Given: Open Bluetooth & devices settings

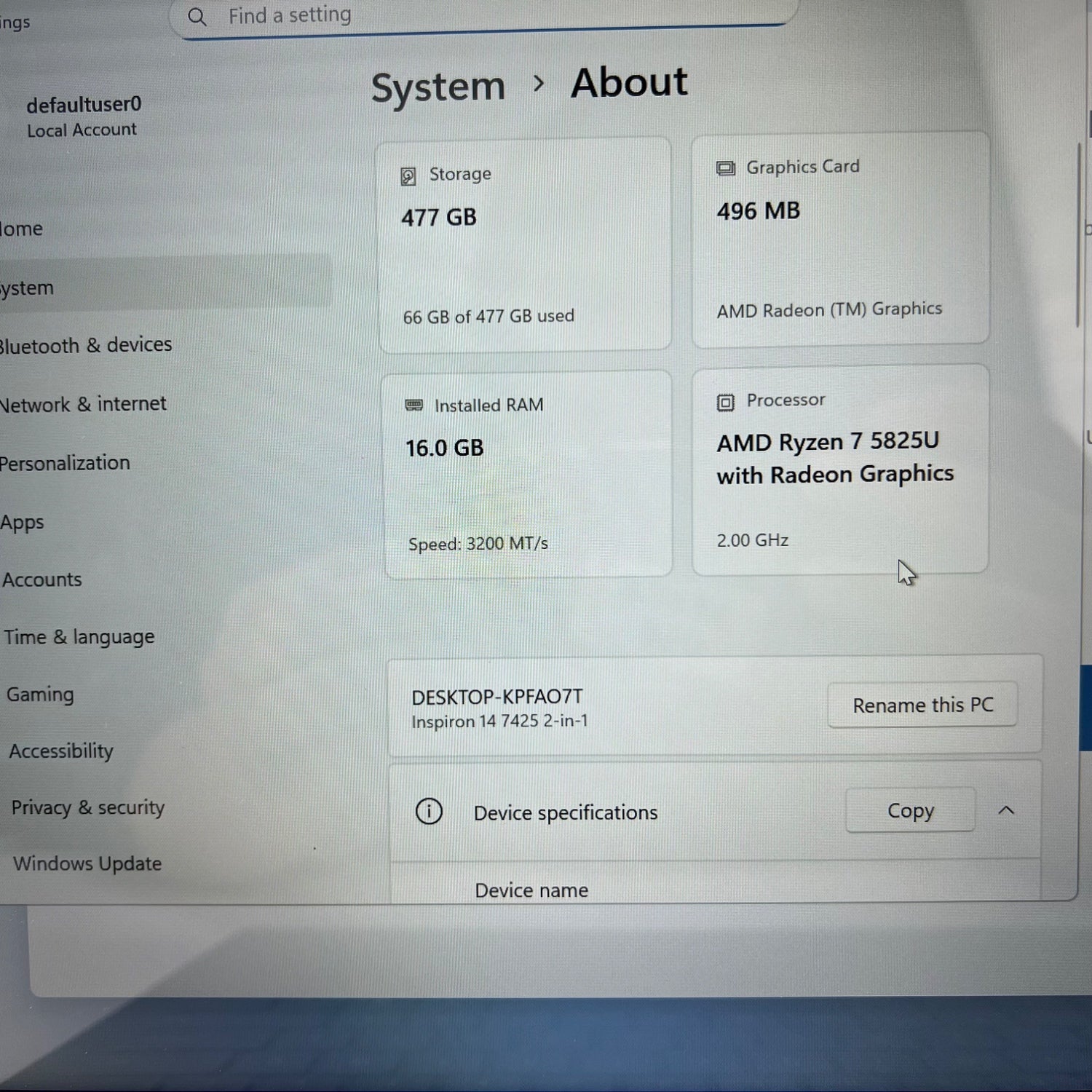Looking at the screenshot, I should click(86, 345).
